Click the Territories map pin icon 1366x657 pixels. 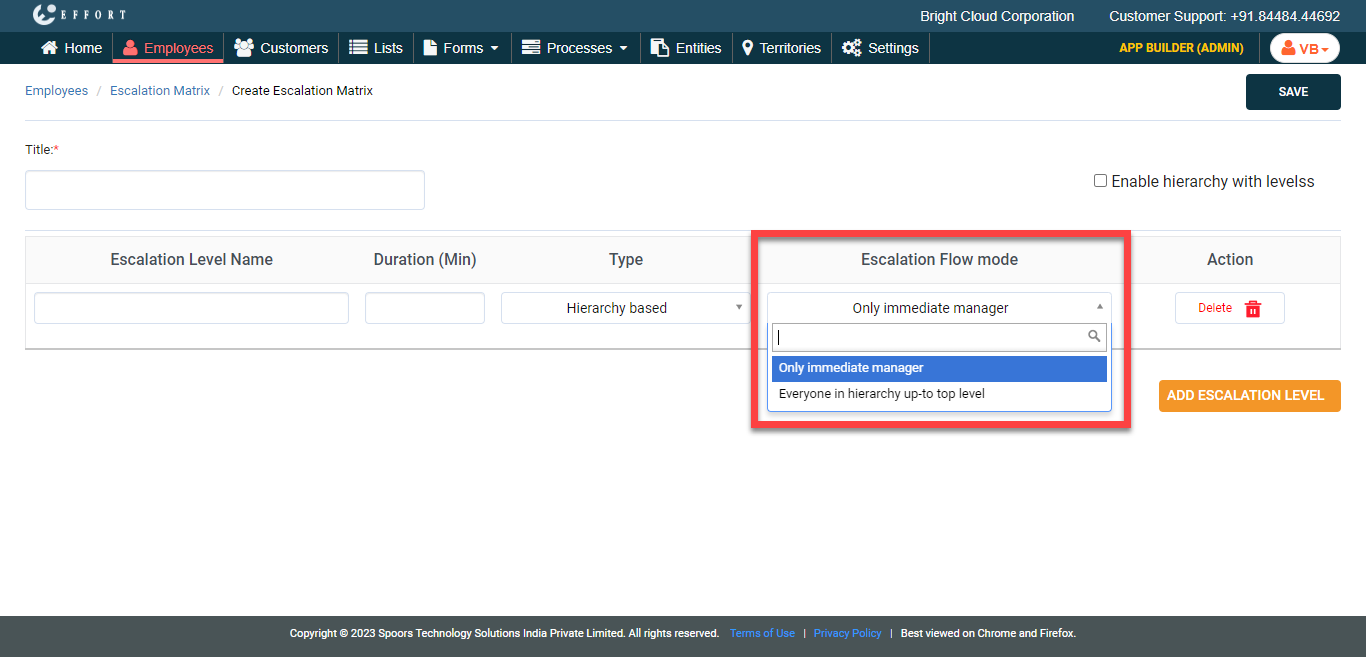(747, 48)
